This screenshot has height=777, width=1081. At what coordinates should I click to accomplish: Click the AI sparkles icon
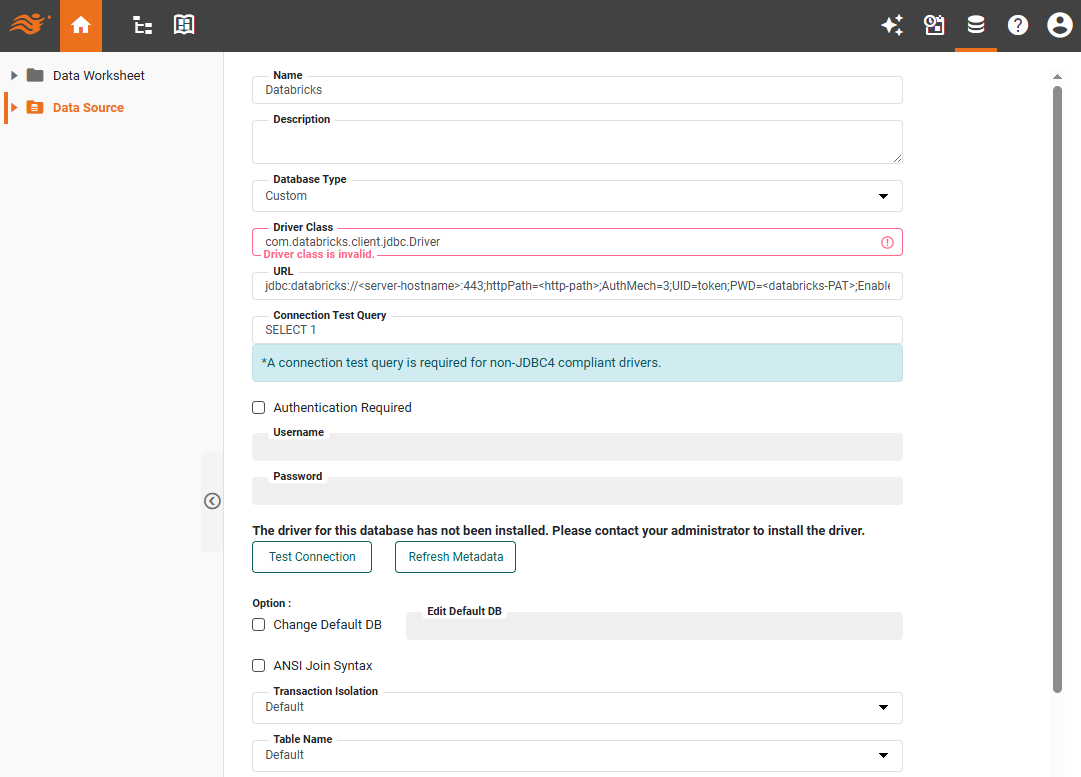tap(892, 25)
